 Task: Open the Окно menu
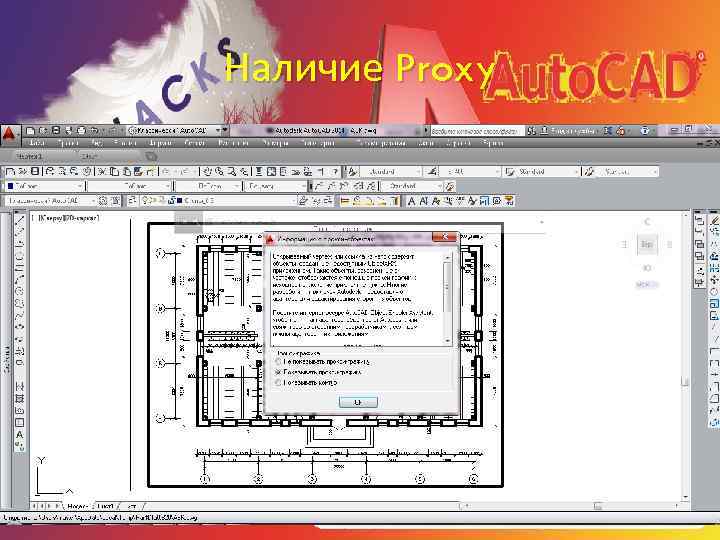(x=425, y=143)
